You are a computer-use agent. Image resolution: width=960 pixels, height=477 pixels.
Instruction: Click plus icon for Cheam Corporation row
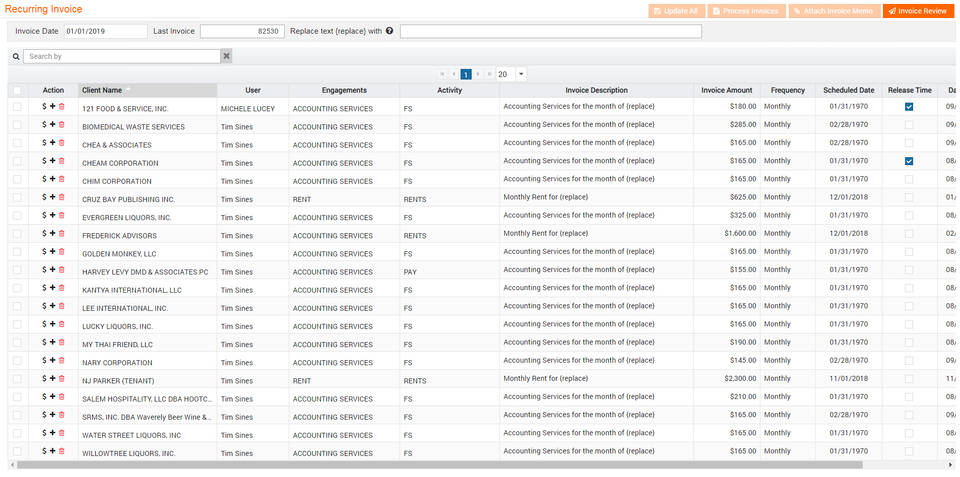coord(52,161)
